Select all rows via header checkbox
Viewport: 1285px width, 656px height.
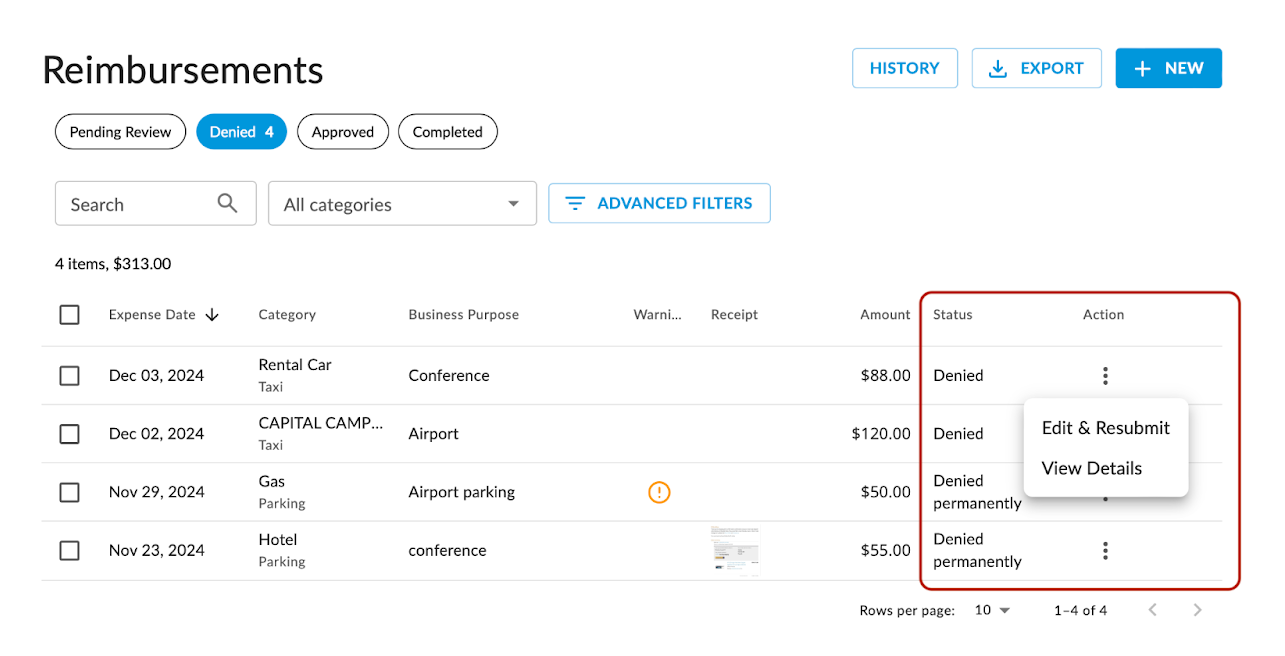[x=69, y=314]
